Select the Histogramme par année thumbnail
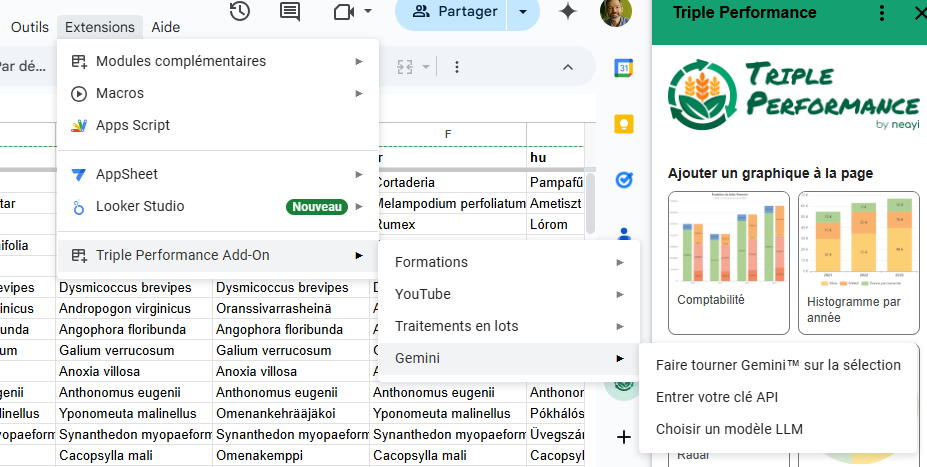This screenshot has height=467, width=927. (859, 262)
